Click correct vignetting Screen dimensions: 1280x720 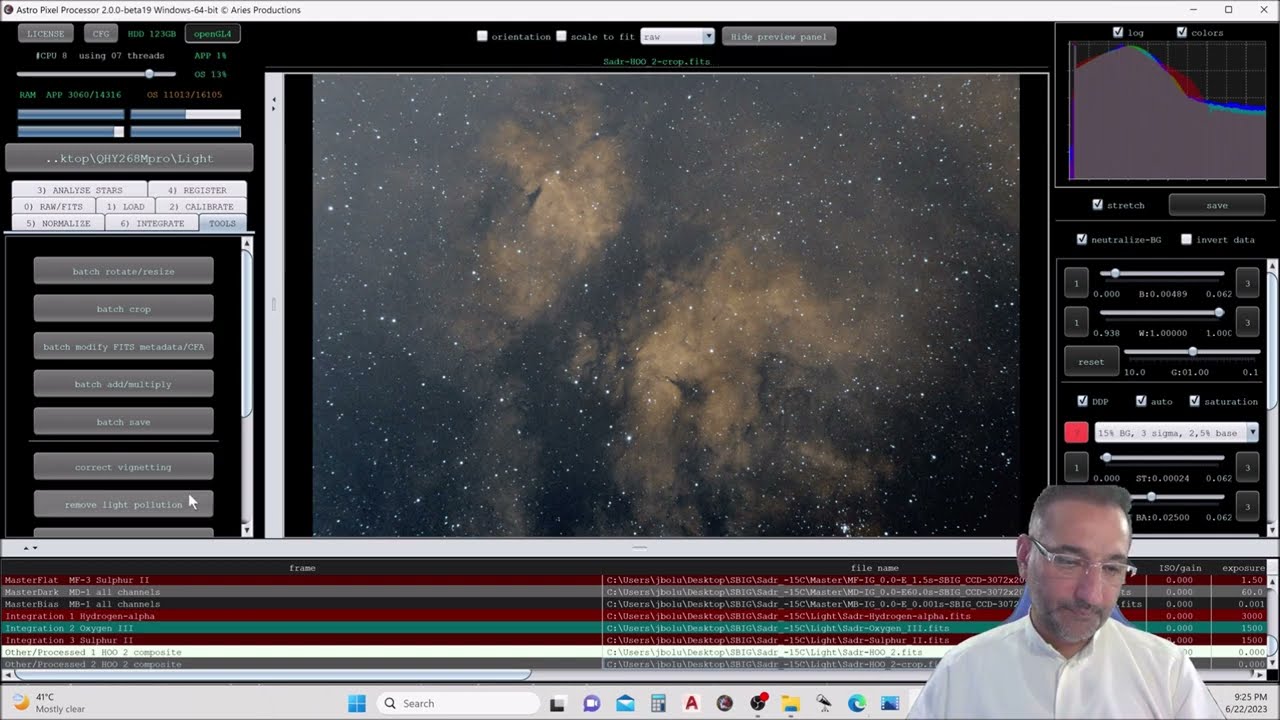point(124,467)
